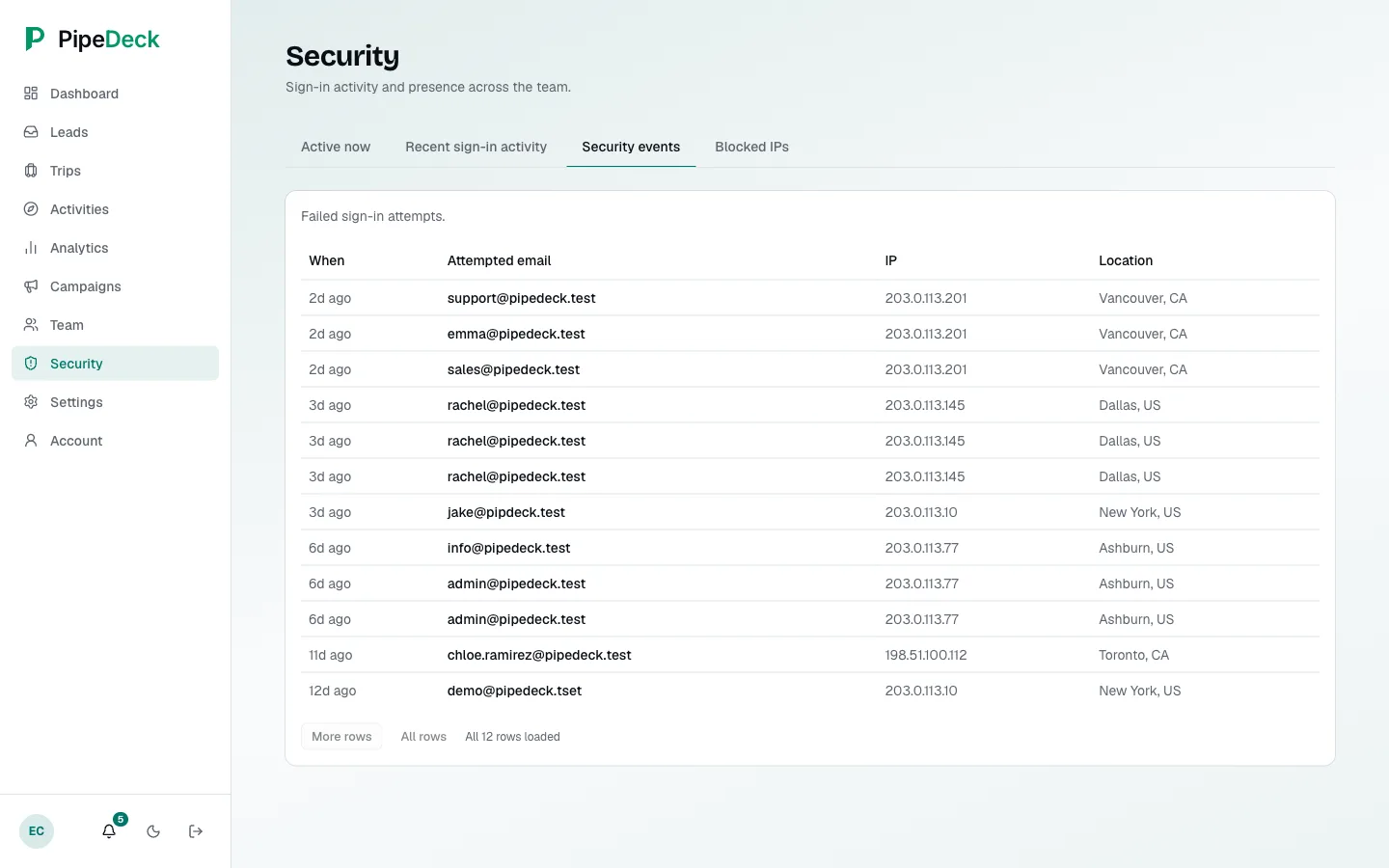This screenshot has width=1389, height=868.
Task: Click the Settings gear icon
Action: click(x=31, y=402)
